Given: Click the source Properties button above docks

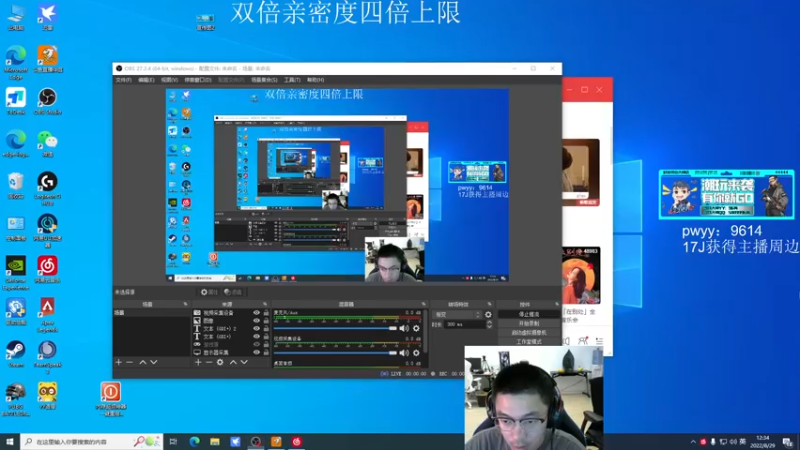Looking at the screenshot, I should click(209, 292).
